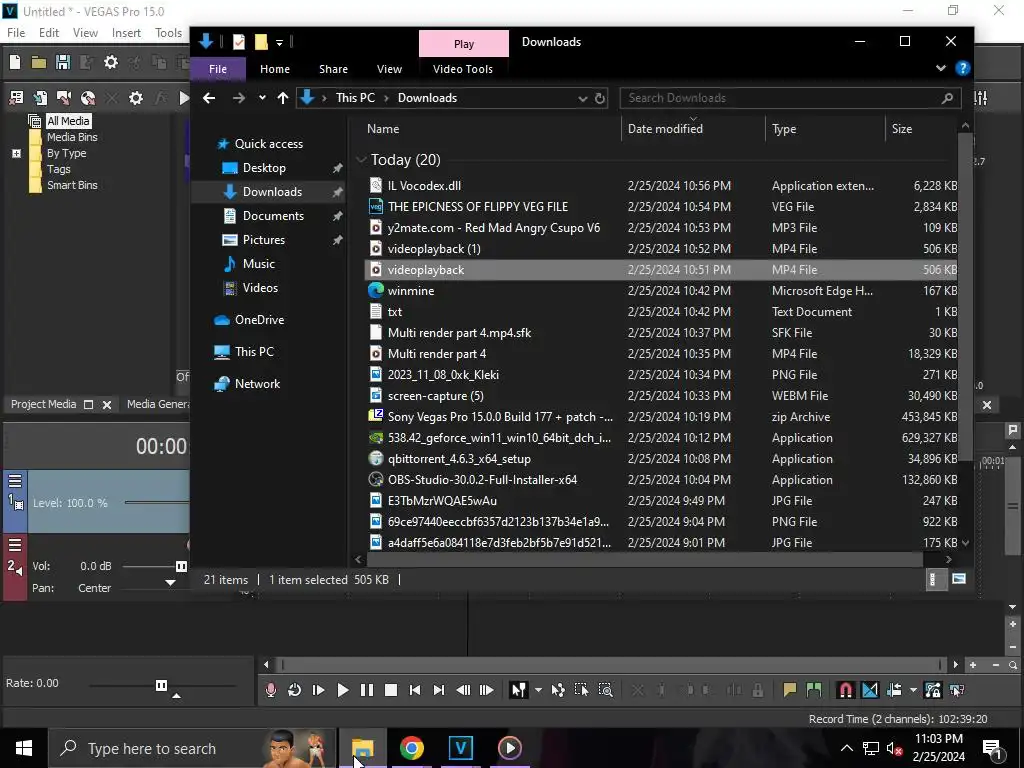The image size is (1024, 768).
Task: Open media properties gear in Project Media toolbar
Action: 136,98
